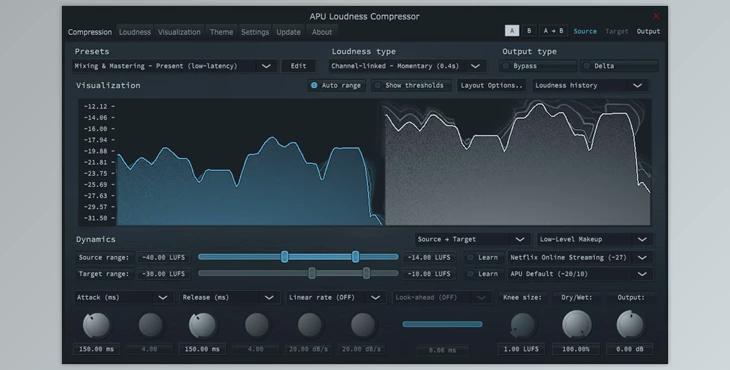The width and height of the screenshot is (730, 370).
Task: Open the Loudness tab
Action: pos(135,32)
